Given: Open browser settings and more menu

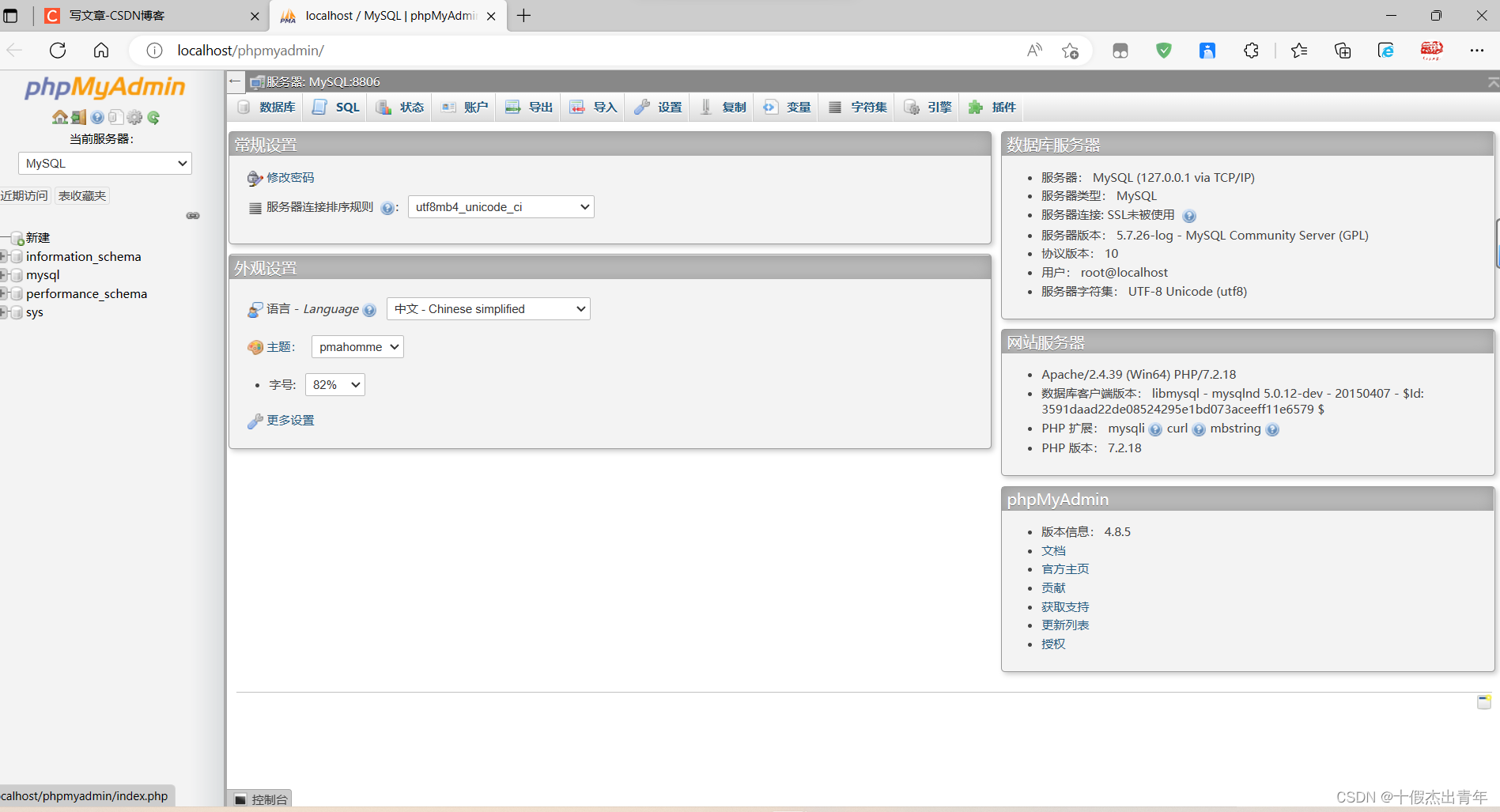Looking at the screenshot, I should click(1476, 51).
